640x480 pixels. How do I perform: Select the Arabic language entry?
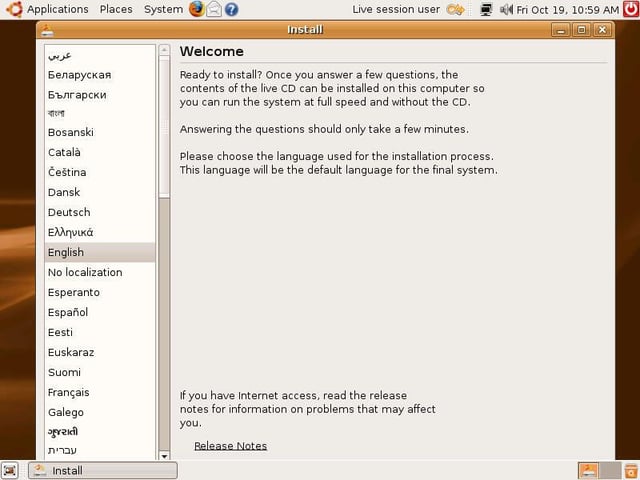(100, 55)
